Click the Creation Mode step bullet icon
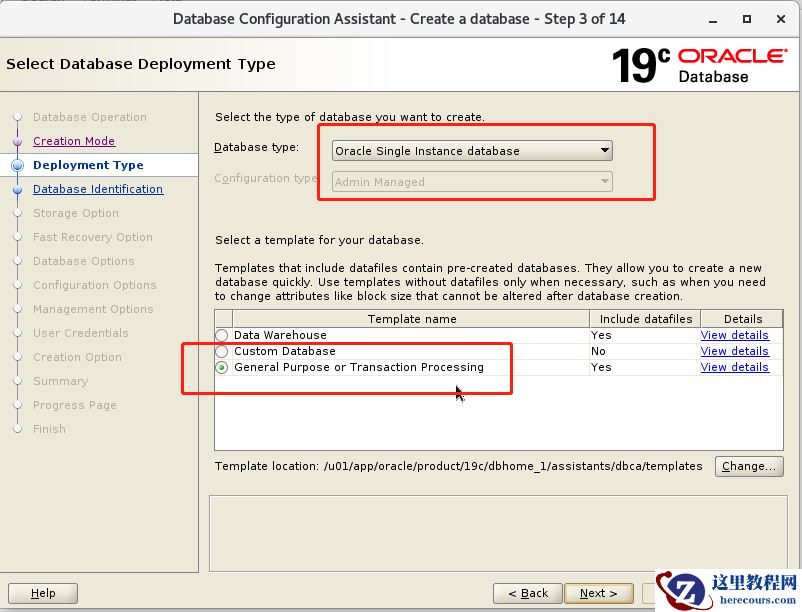 click(17, 141)
